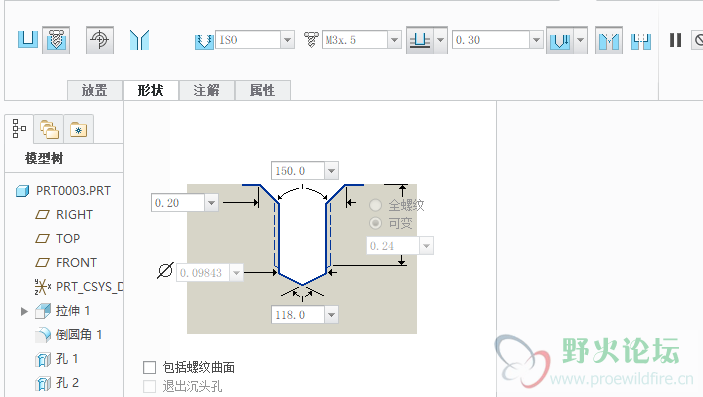The width and height of the screenshot is (703, 397).
Task: Open the M3x.5 screw size dropdown
Action: (x=394, y=40)
